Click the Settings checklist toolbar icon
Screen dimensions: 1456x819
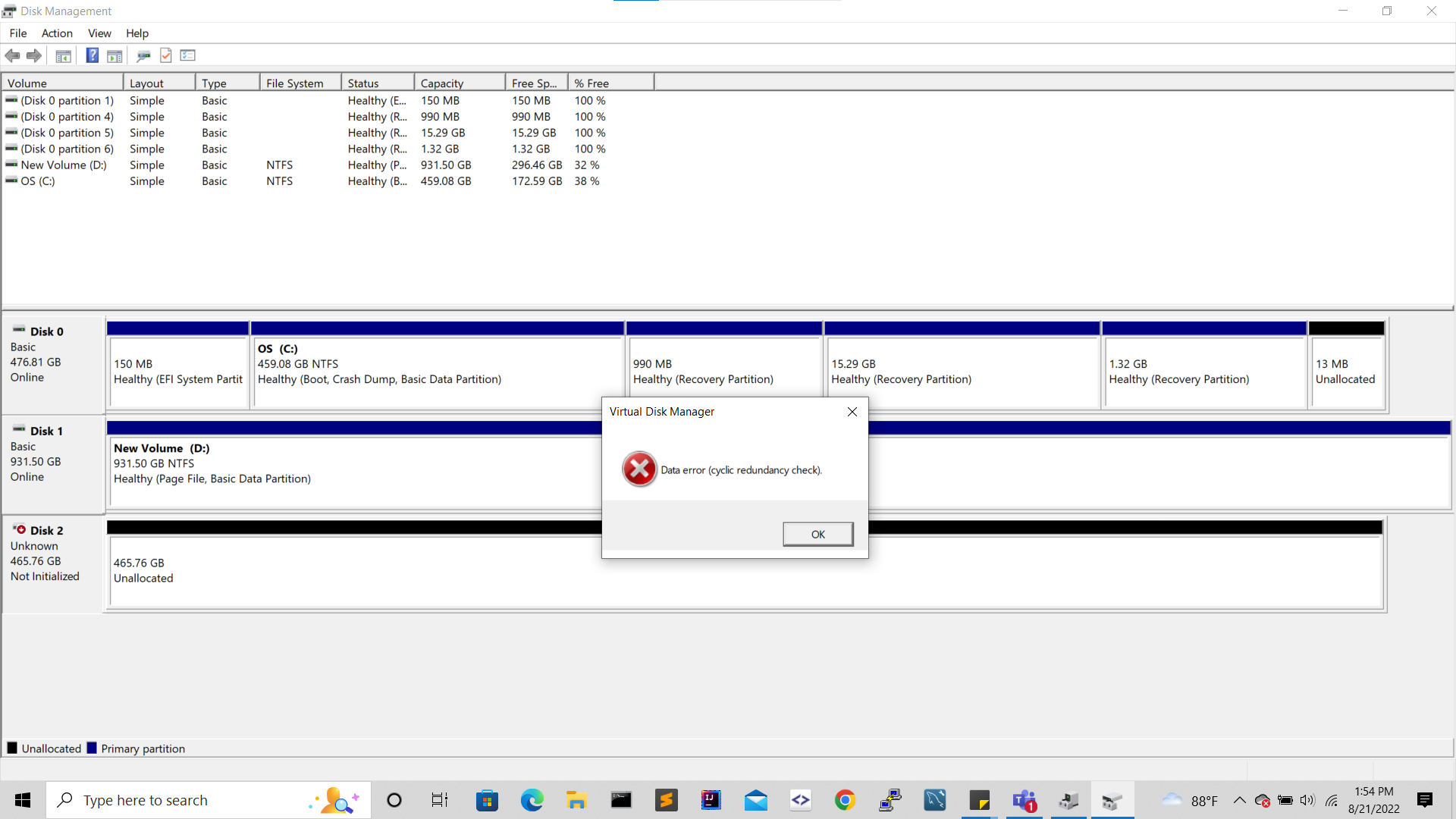[x=188, y=55]
